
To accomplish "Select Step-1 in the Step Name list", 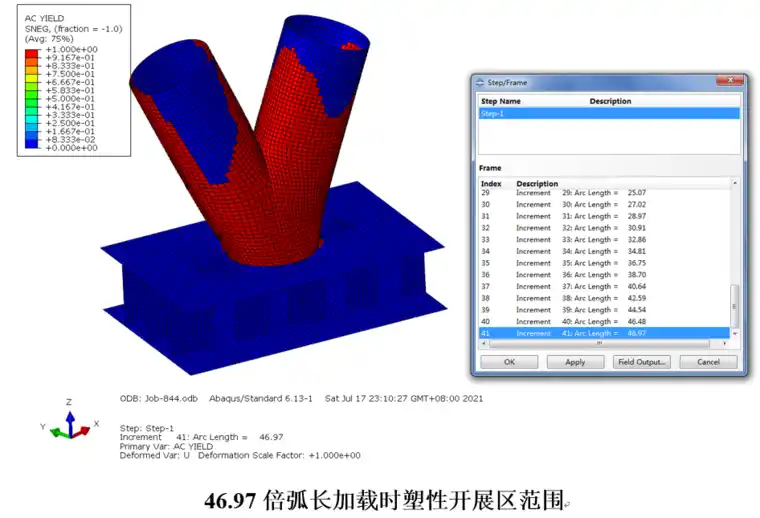I will [609, 113].
